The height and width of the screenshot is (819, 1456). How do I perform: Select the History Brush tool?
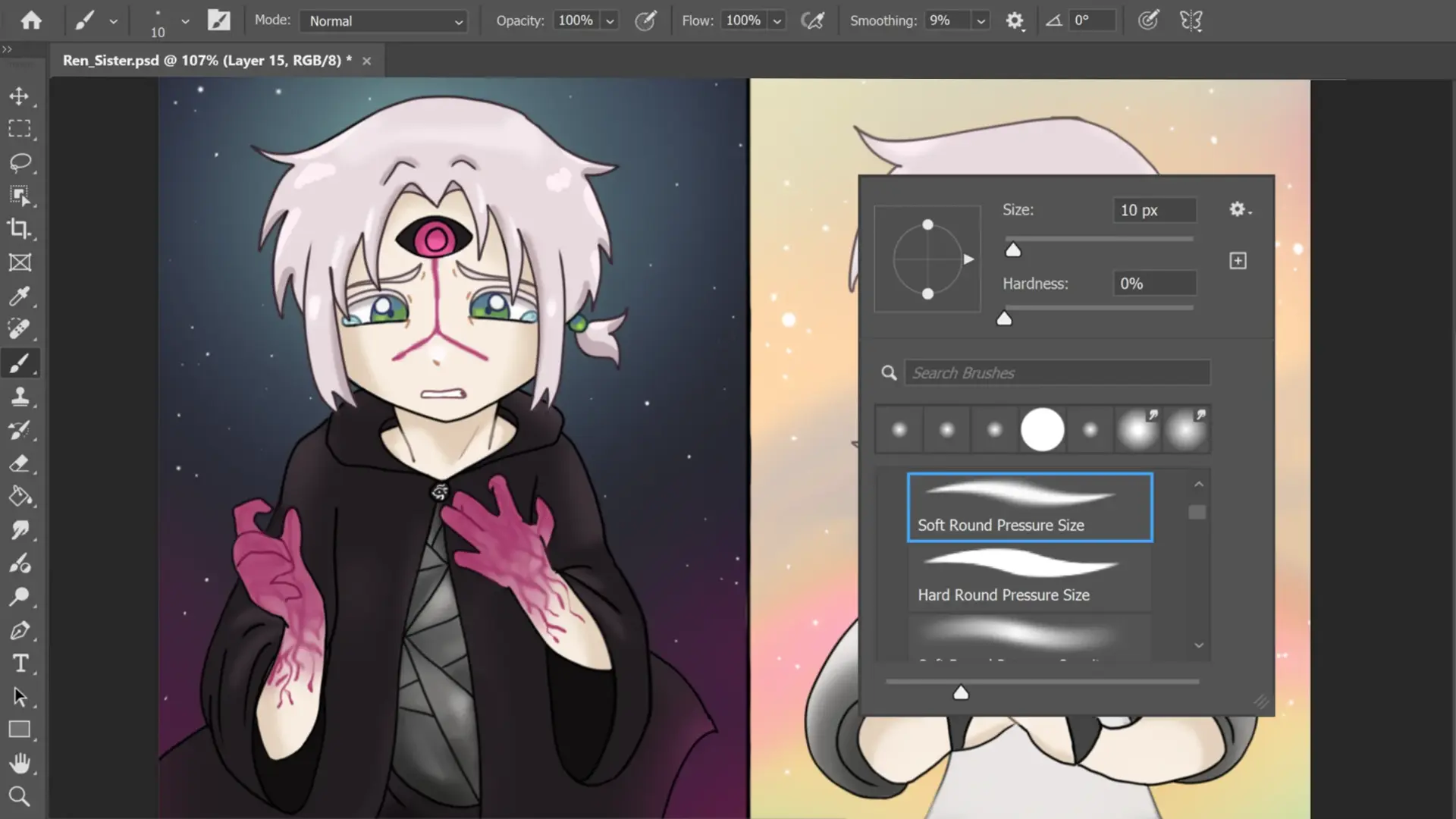20,430
